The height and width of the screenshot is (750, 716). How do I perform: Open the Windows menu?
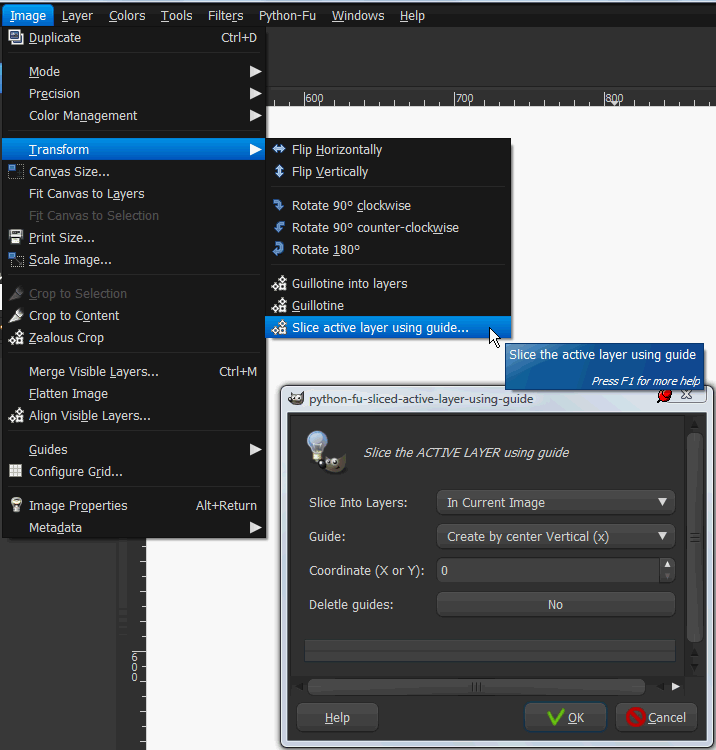pos(358,16)
